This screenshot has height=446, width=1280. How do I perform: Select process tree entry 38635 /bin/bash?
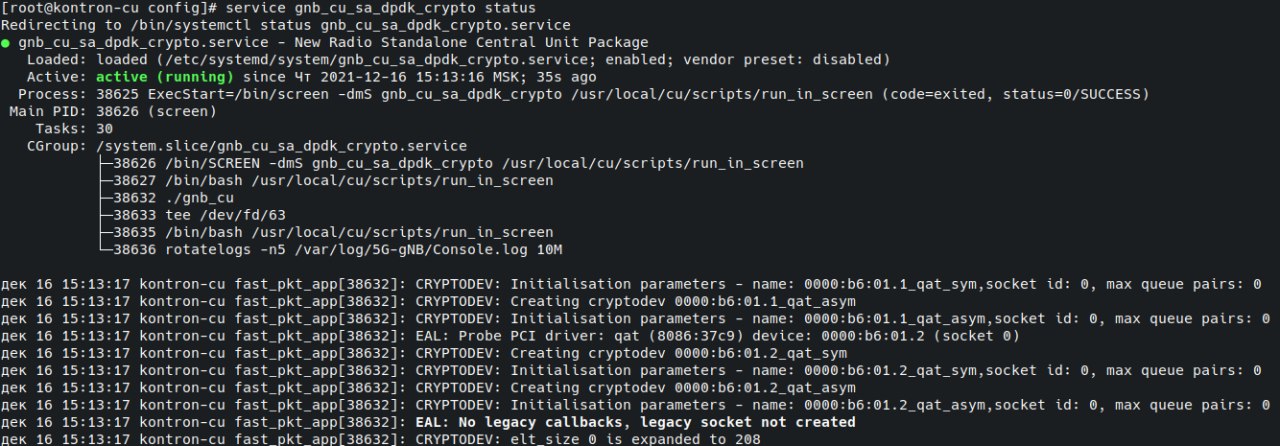point(332,232)
